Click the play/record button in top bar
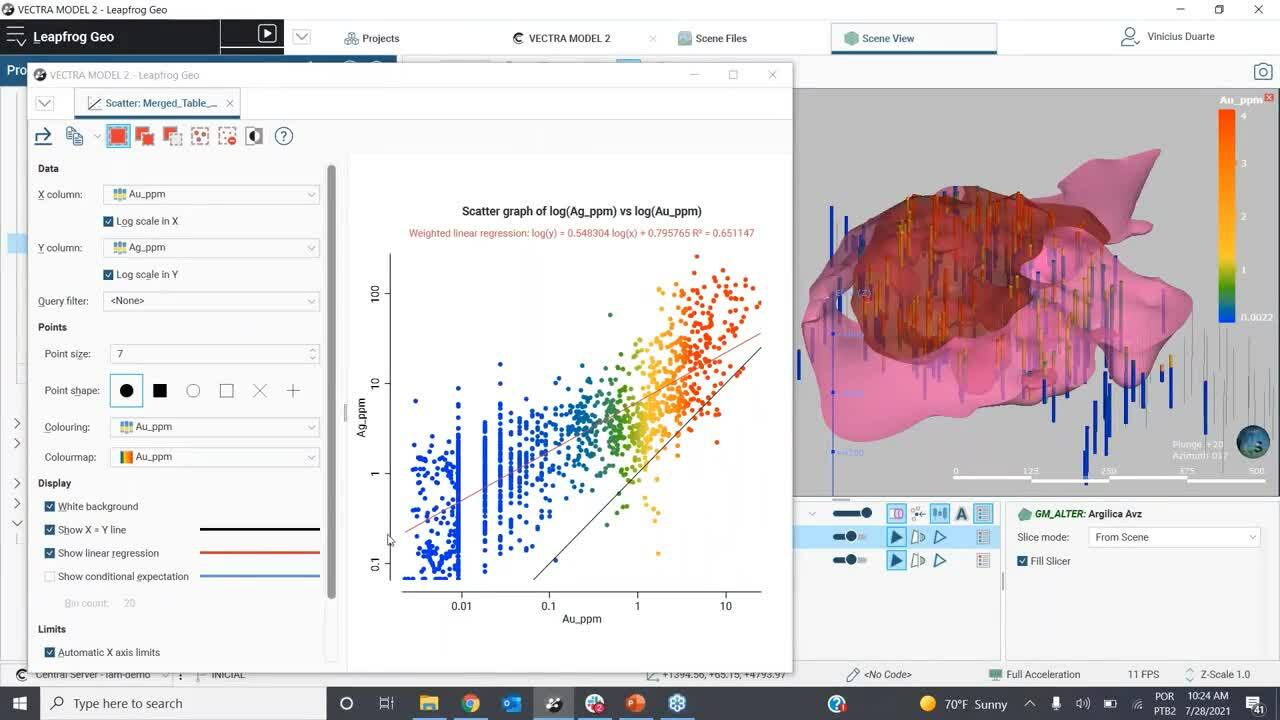Viewport: 1280px width, 720px height. pyautogui.click(x=267, y=34)
